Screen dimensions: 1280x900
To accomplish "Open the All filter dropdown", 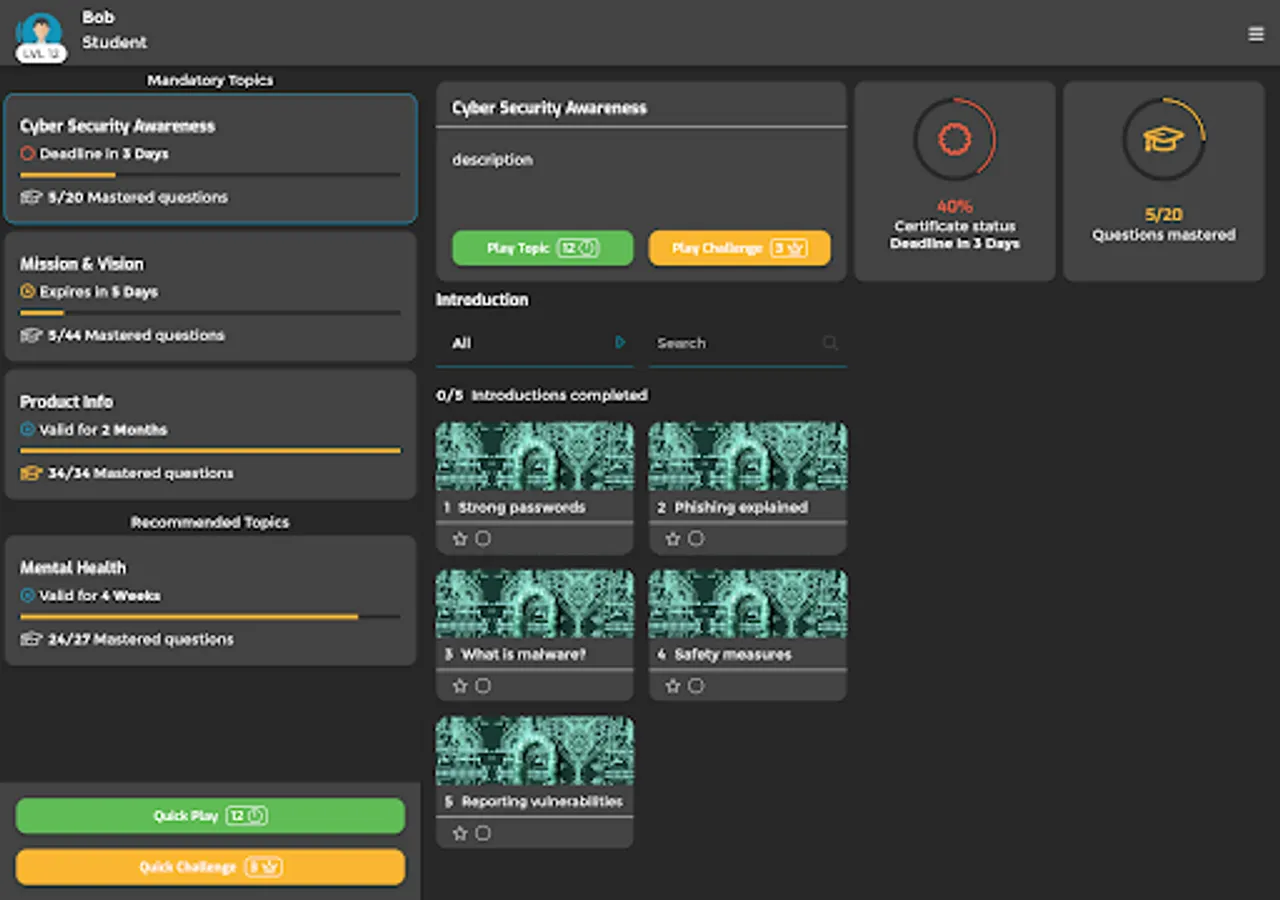I will click(535, 344).
